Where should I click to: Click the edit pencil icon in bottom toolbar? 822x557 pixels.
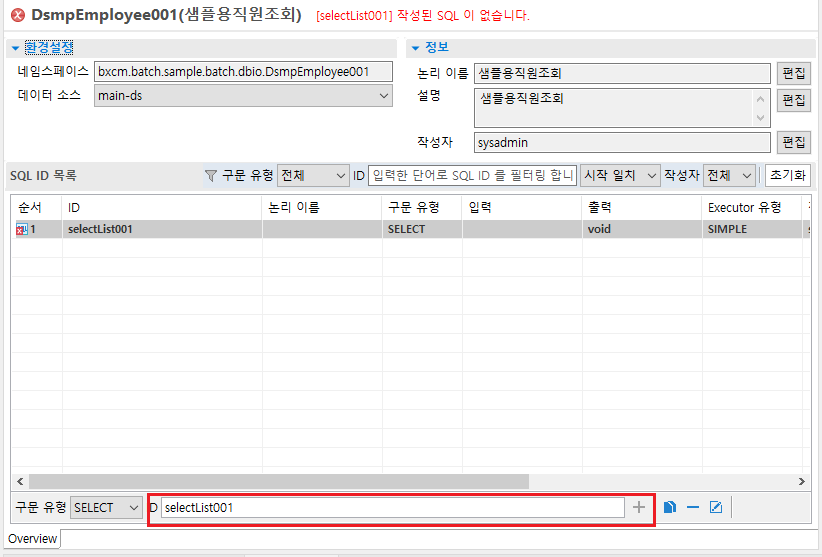715,507
